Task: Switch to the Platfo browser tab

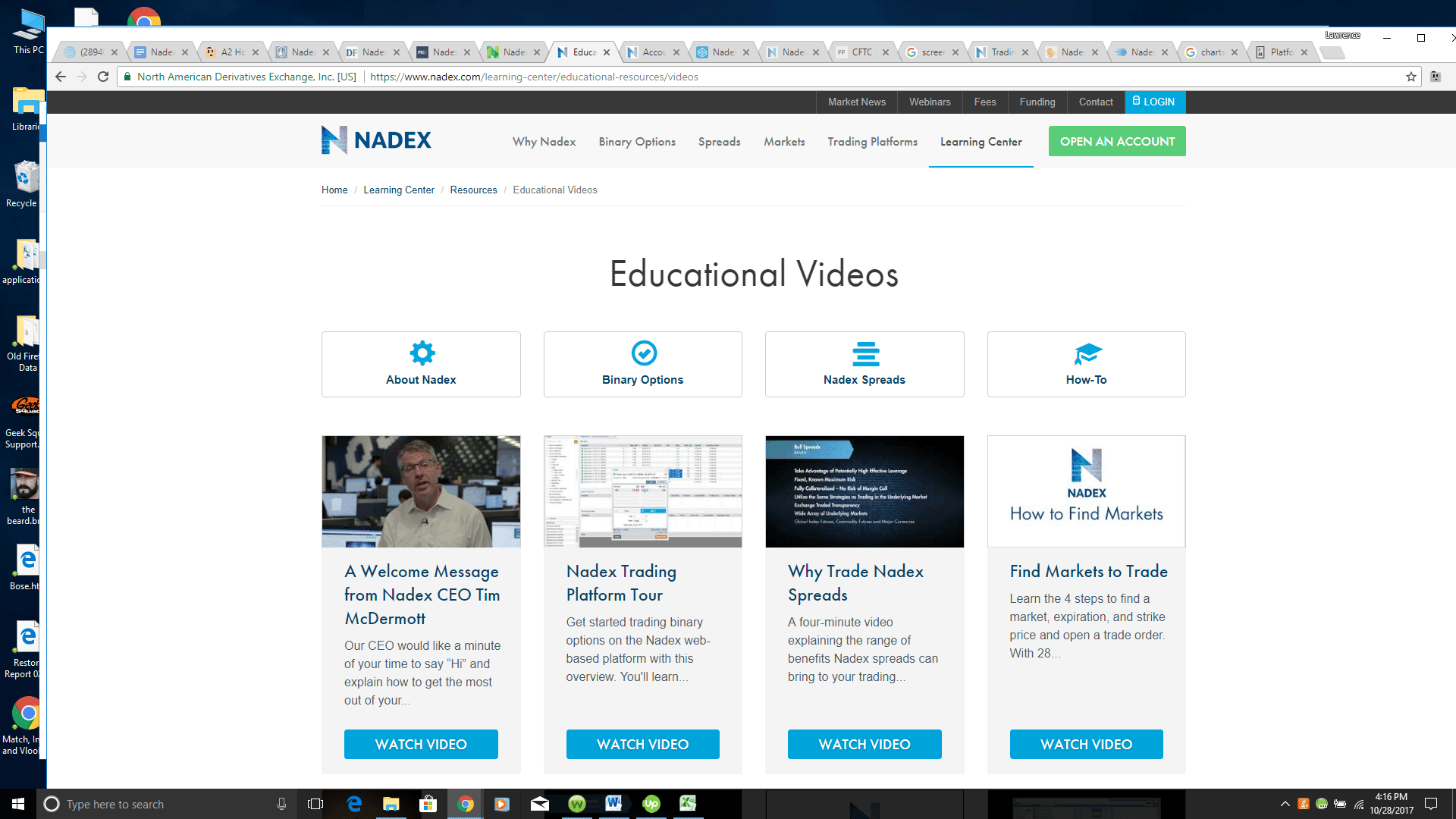Action: [1282, 52]
